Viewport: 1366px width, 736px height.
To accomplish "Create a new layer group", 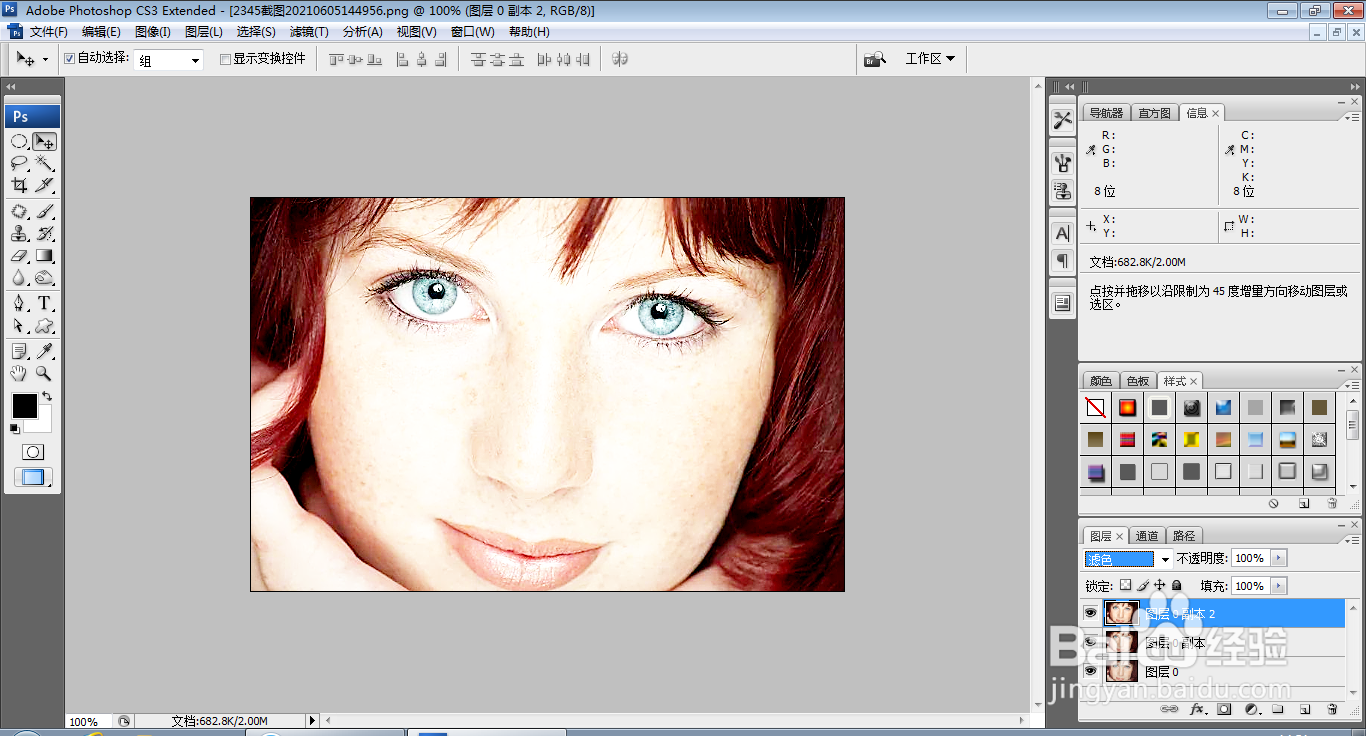I will pos(1278,709).
